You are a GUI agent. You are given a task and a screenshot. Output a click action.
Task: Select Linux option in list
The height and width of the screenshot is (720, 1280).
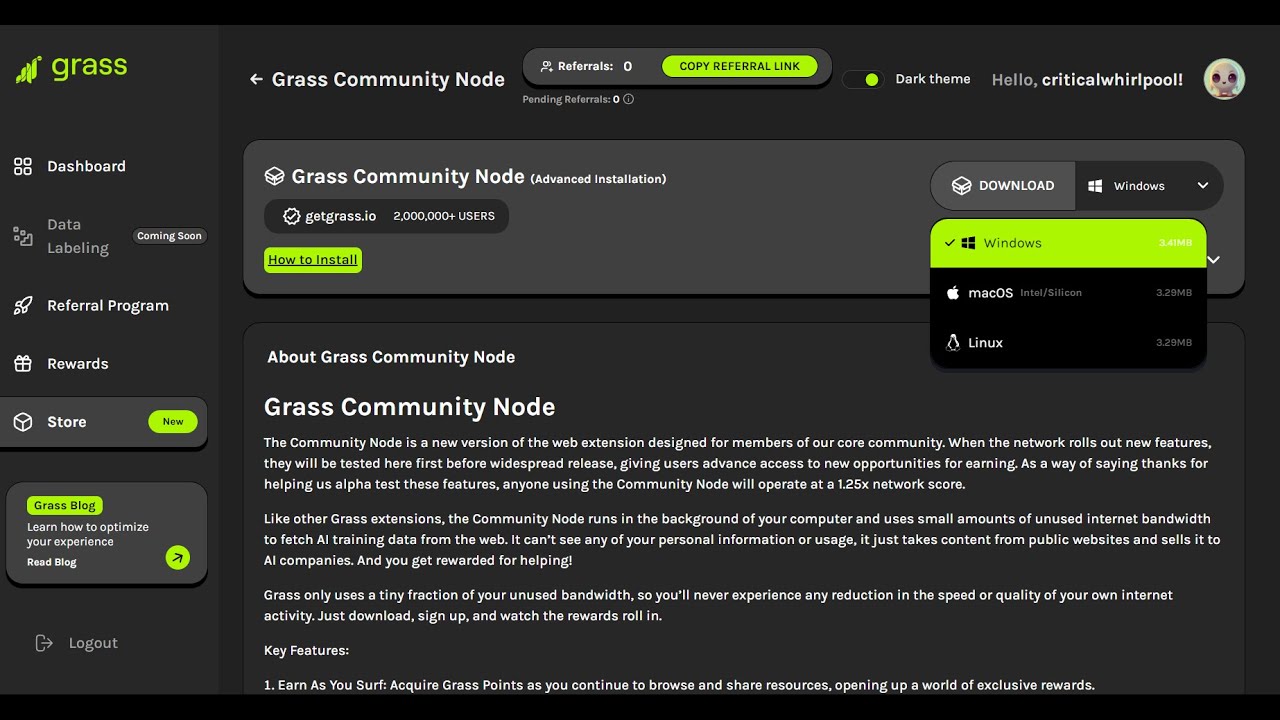tap(1068, 342)
